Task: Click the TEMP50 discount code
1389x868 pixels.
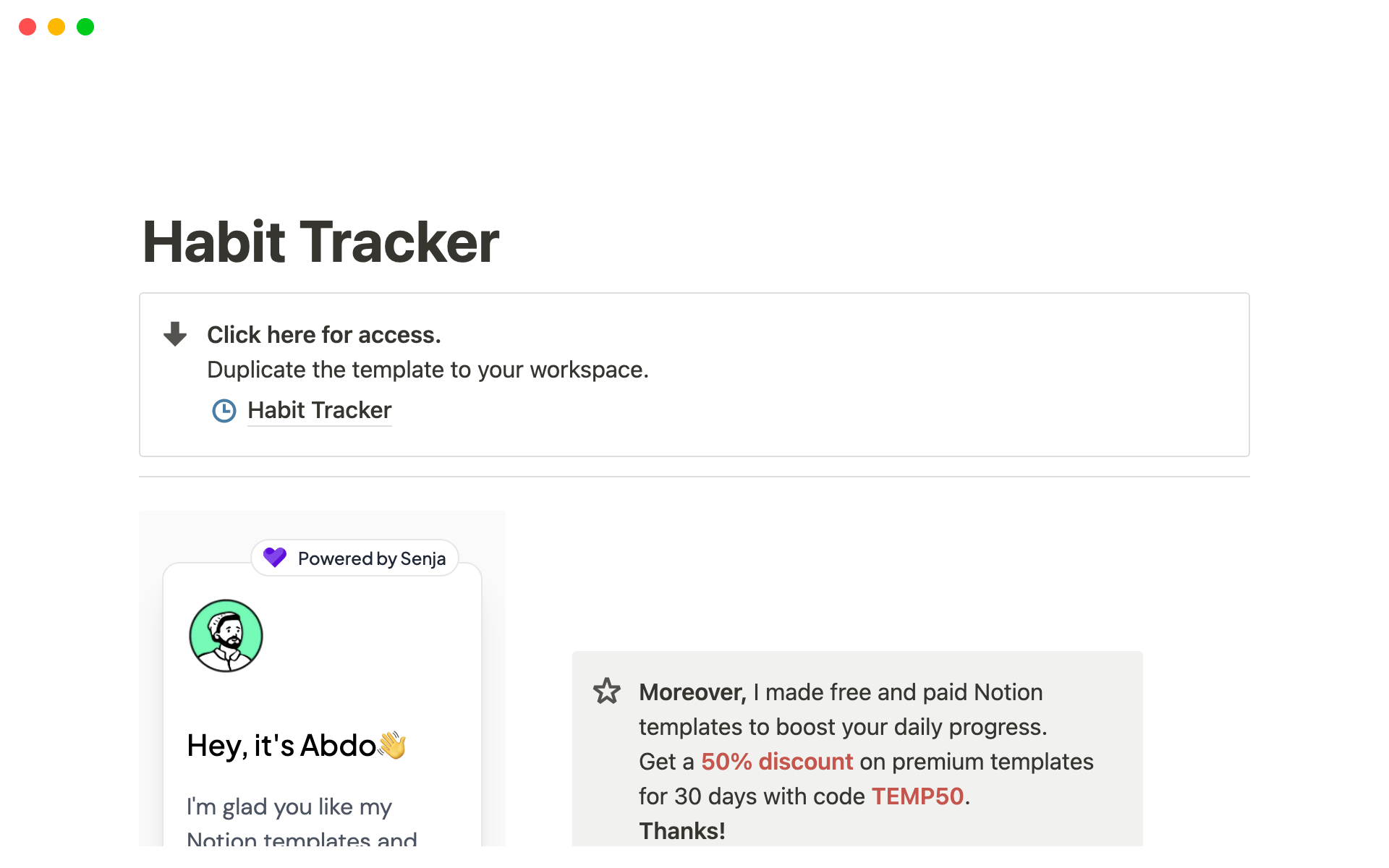Action: coord(917,796)
